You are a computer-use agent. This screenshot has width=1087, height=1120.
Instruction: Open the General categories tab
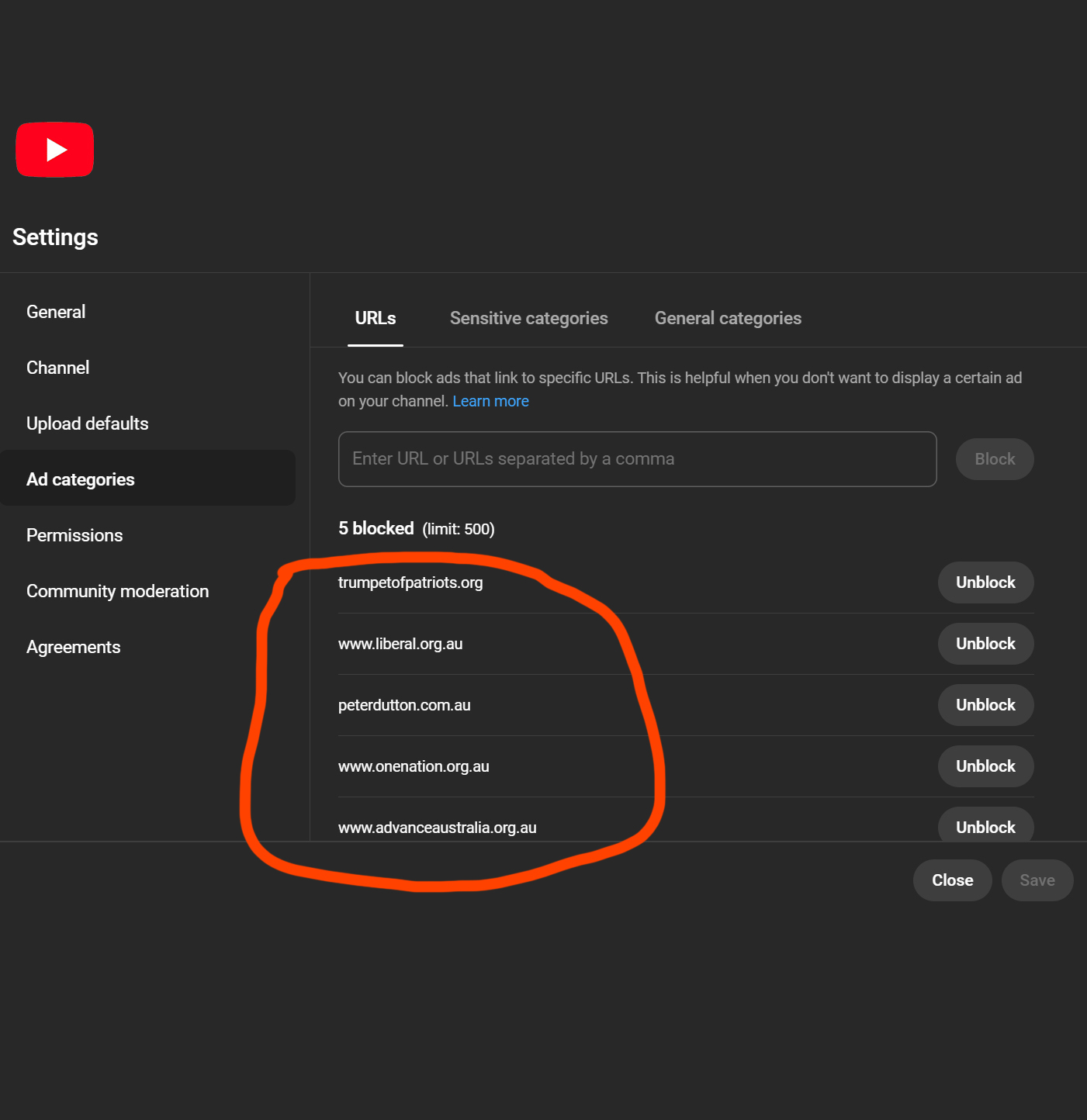728,318
